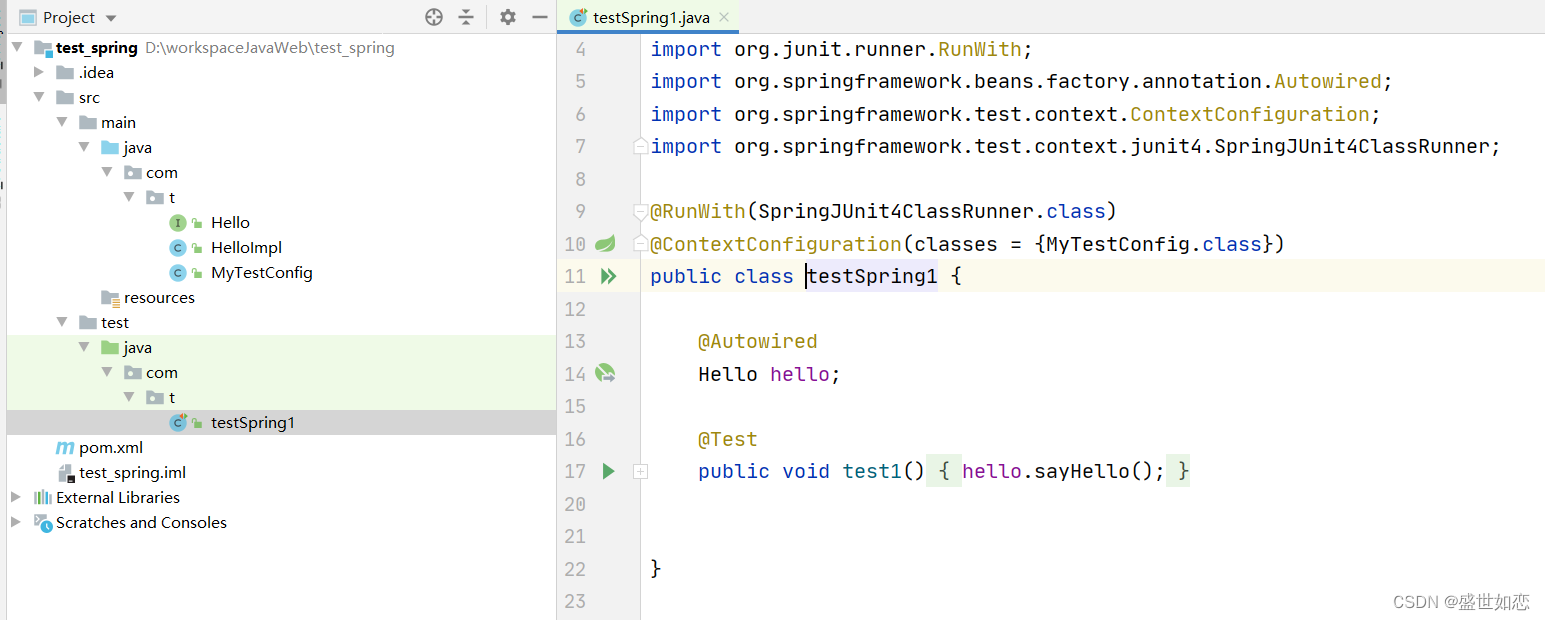Click the HelloImpl class icon
The height and width of the screenshot is (620, 1545).
(178, 247)
